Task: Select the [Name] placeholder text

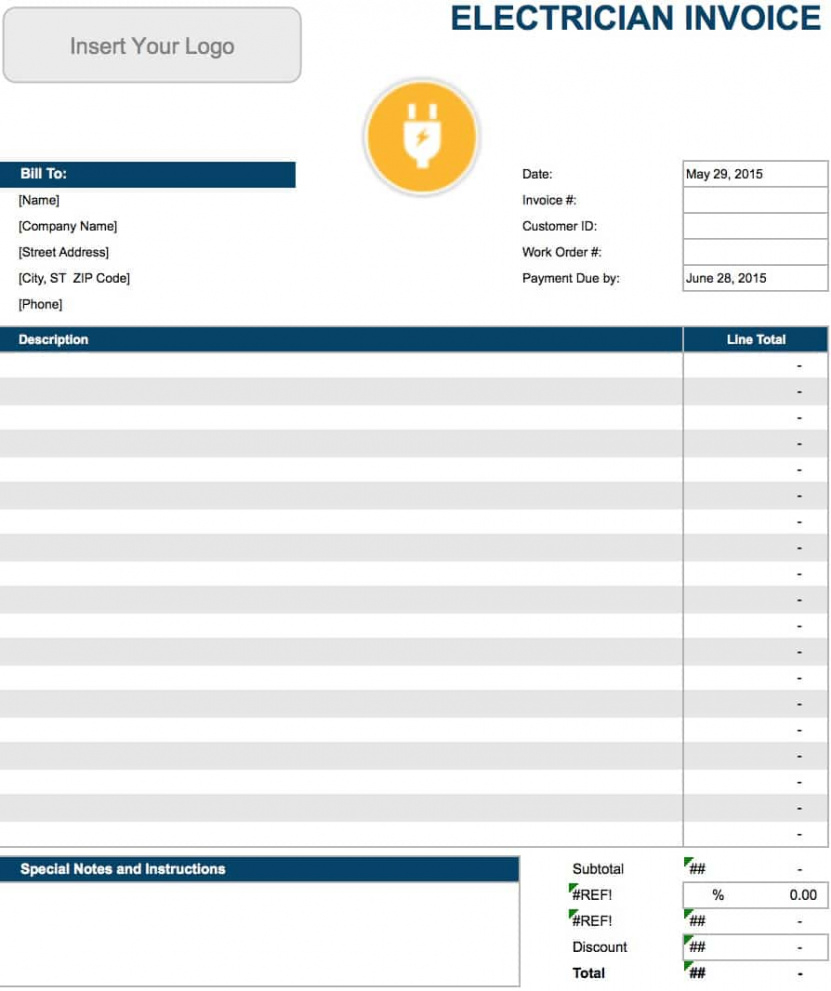Action: (39, 200)
